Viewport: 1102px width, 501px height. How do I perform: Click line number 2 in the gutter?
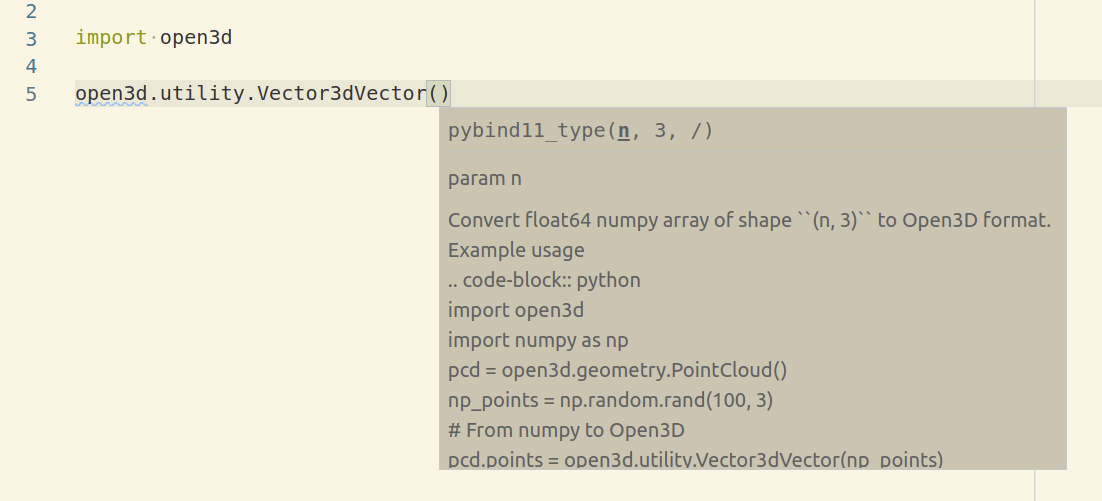pyautogui.click(x=31, y=11)
